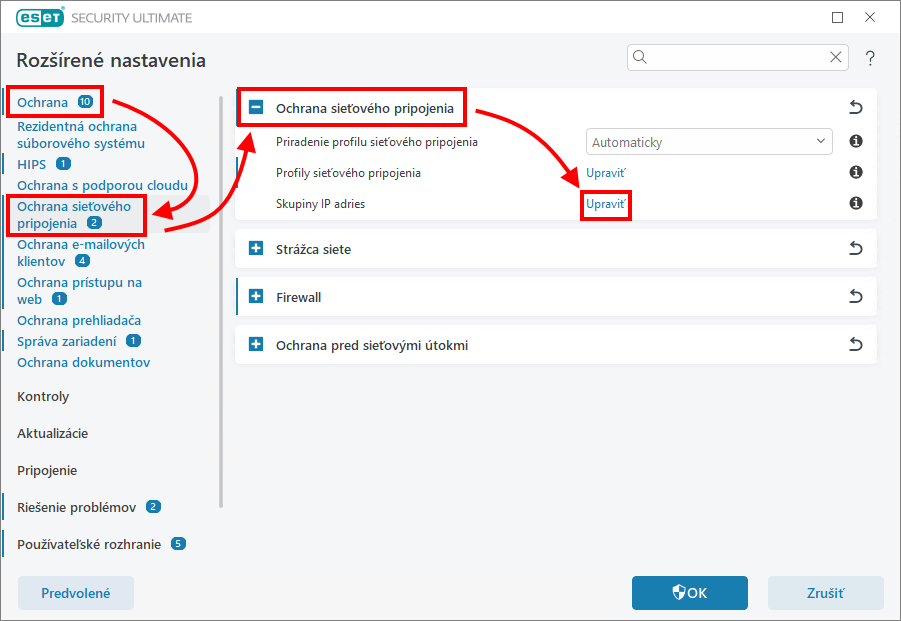Open the help question mark icon
Image resolution: width=901 pixels, height=621 pixels.
870,58
